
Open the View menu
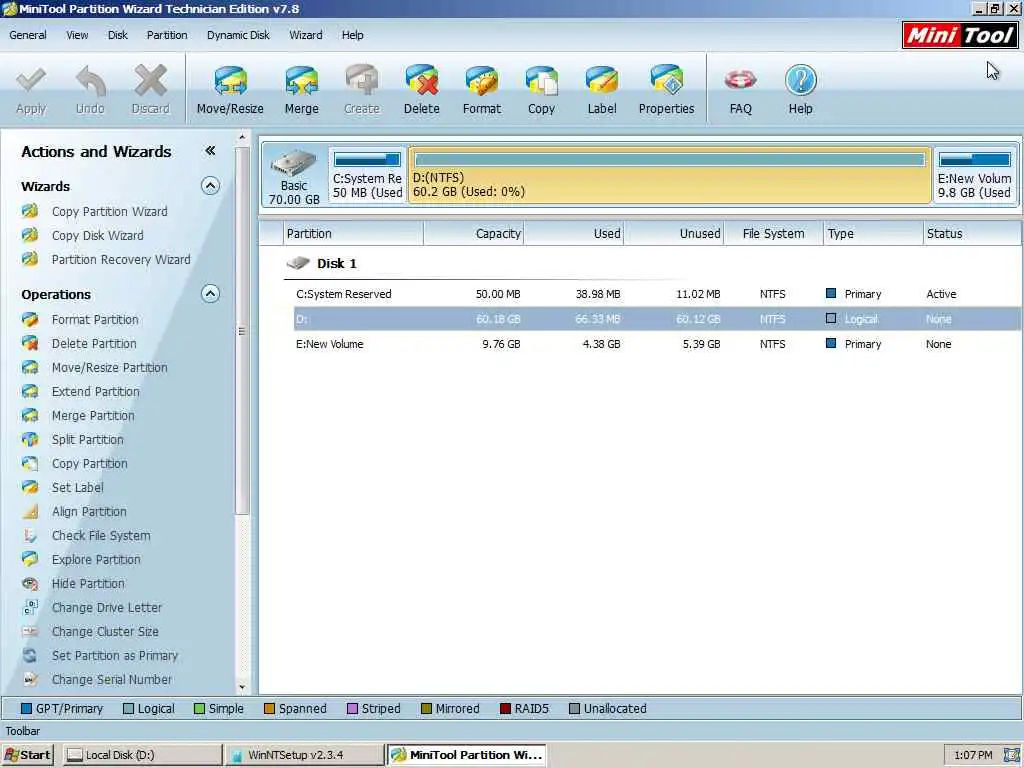point(77,35)
